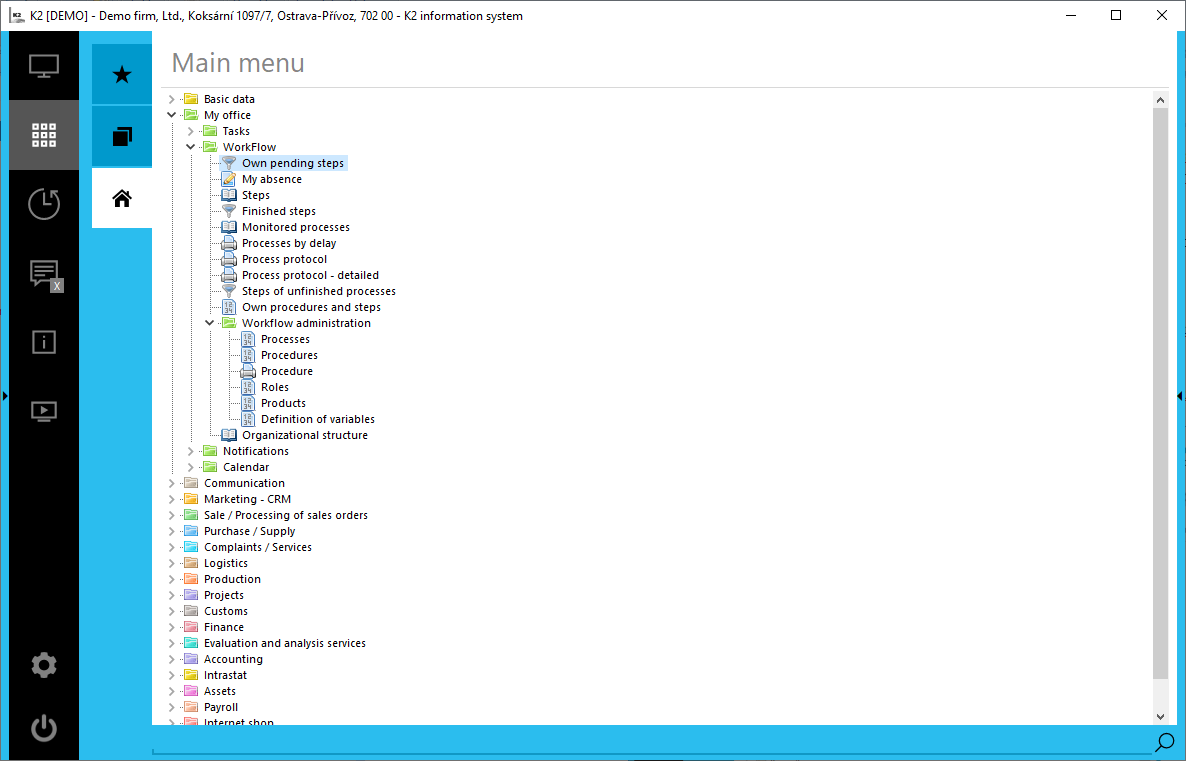Switch to the favorites star tab
1186x761 pixels.
tap(122, 74)
